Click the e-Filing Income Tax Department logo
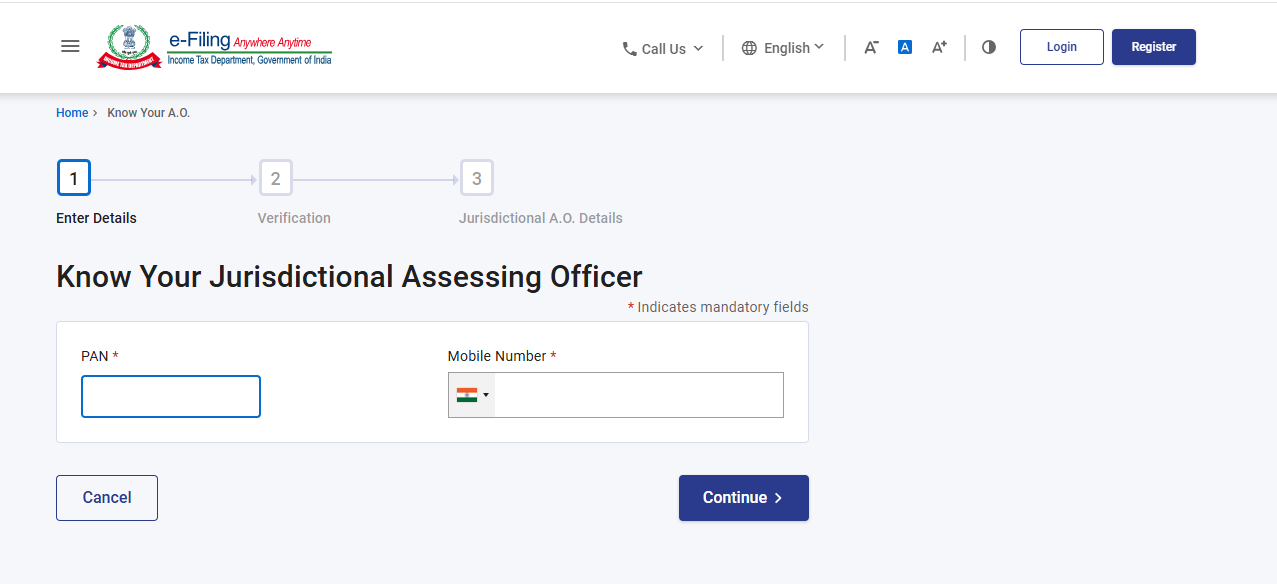1277x584 pixels. (x=214, y=46)
